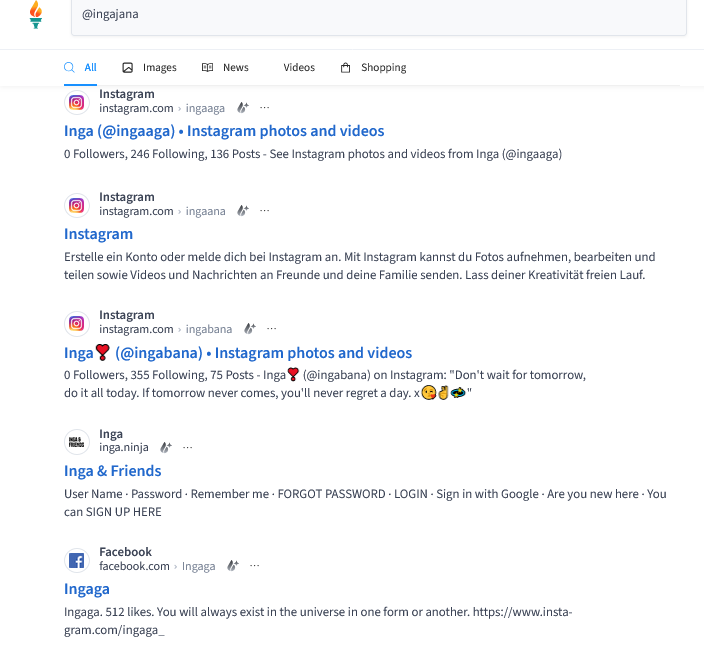Viewport: 704px width, 652px height.
Task: Click the torch logo in the header
Action: point(36,15)
